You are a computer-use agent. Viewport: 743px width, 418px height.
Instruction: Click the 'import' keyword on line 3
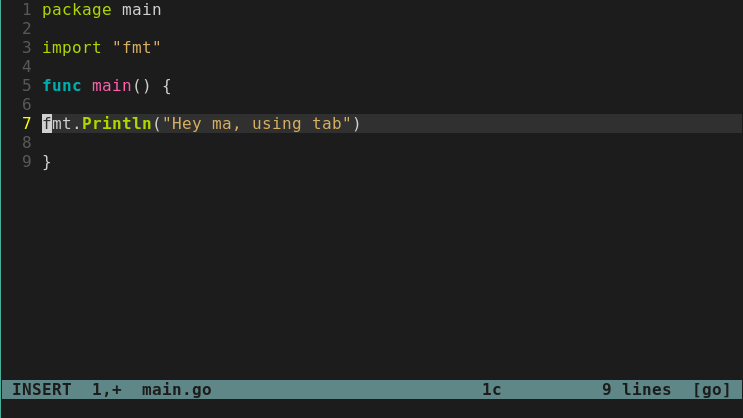click(72, 48)
